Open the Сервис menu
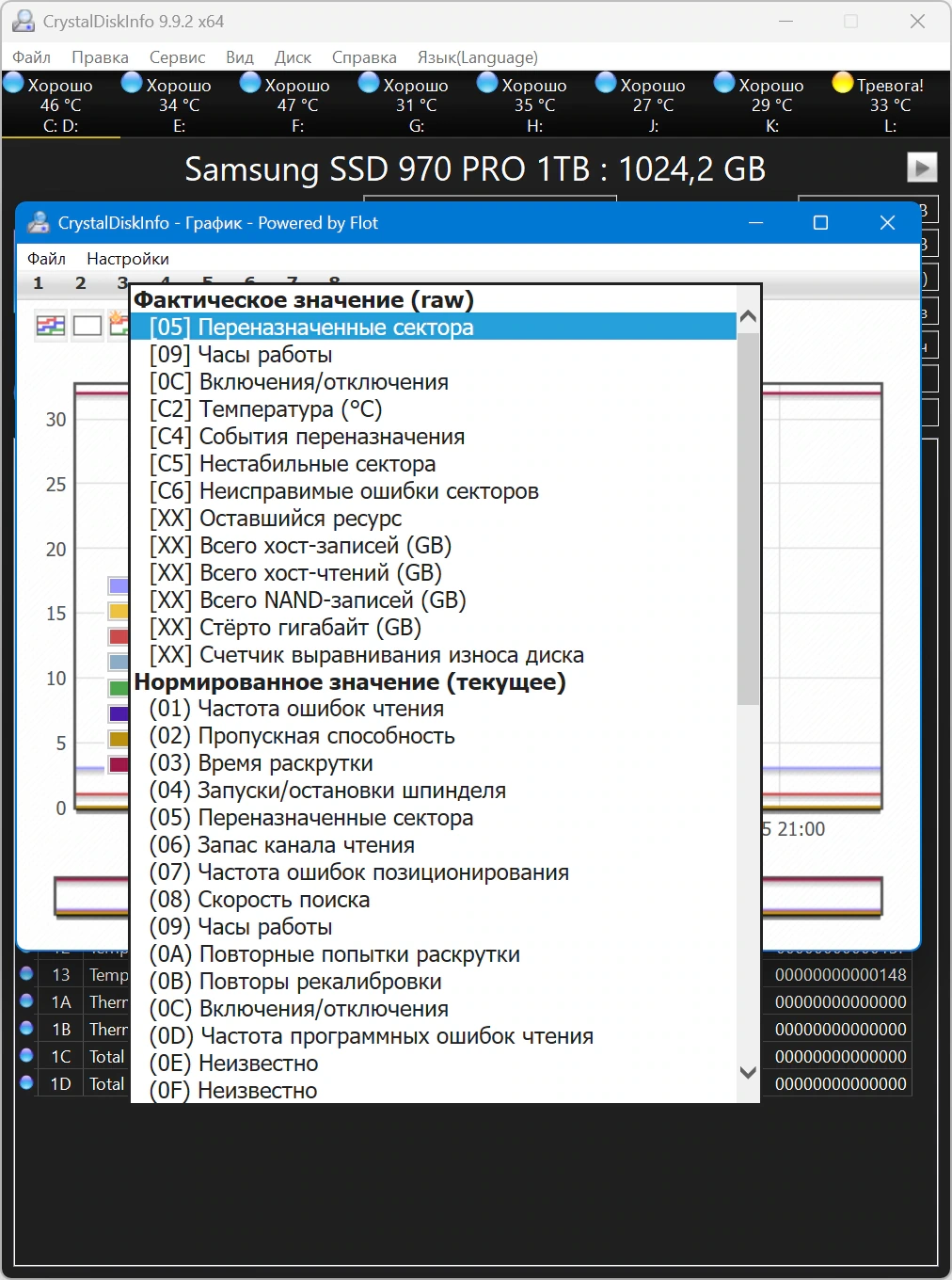Screen dimensions: 952x1280 [177, 57]
